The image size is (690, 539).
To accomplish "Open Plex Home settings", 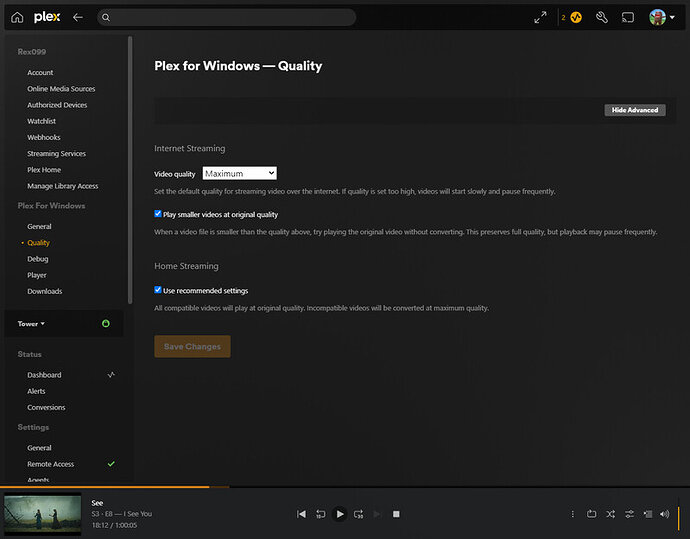I will click(x=44, y=170).
